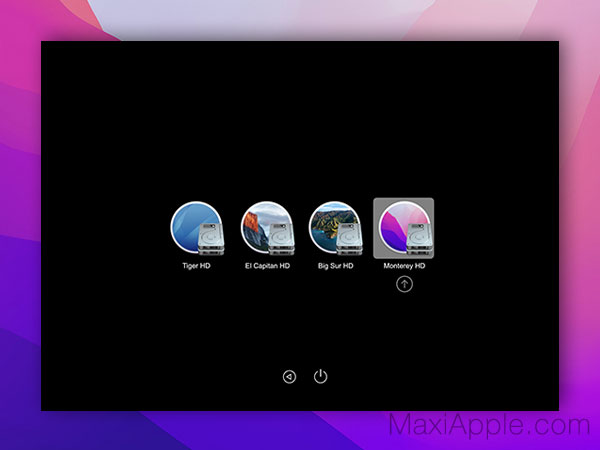Select the highlighted Monterey HD disk icon
The height and width of the screenshot is (450, 600).
[x=404, y=228]
